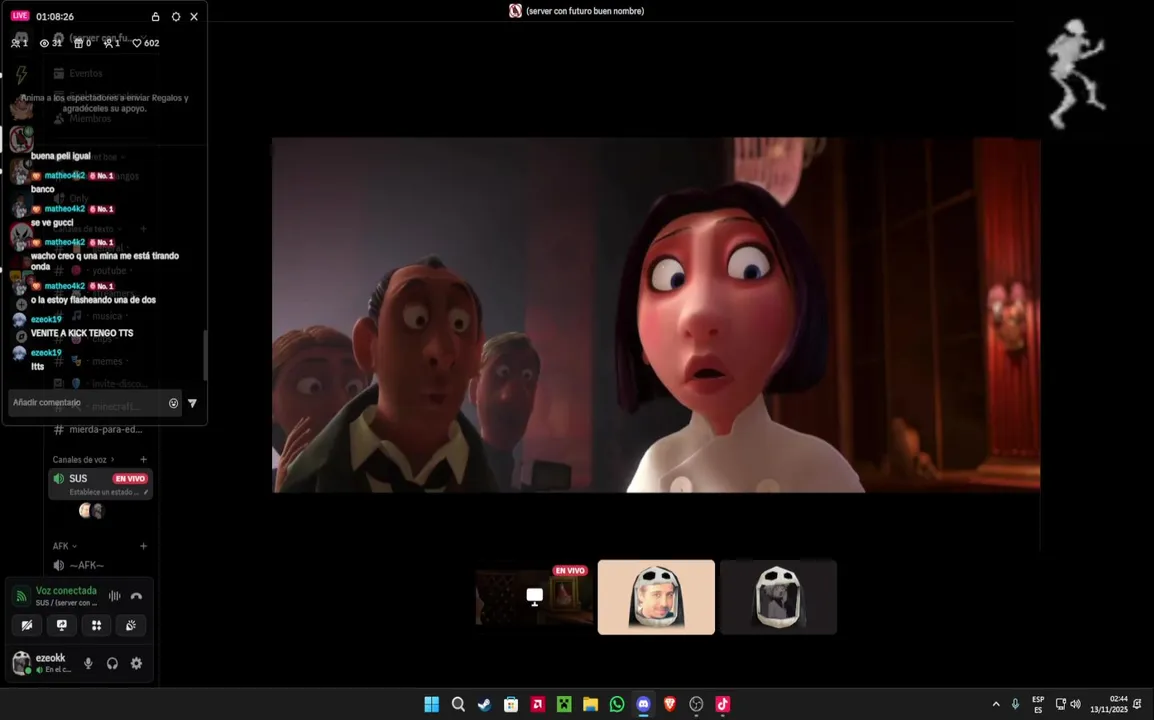Open the network tray icon

pos(1061,705)
